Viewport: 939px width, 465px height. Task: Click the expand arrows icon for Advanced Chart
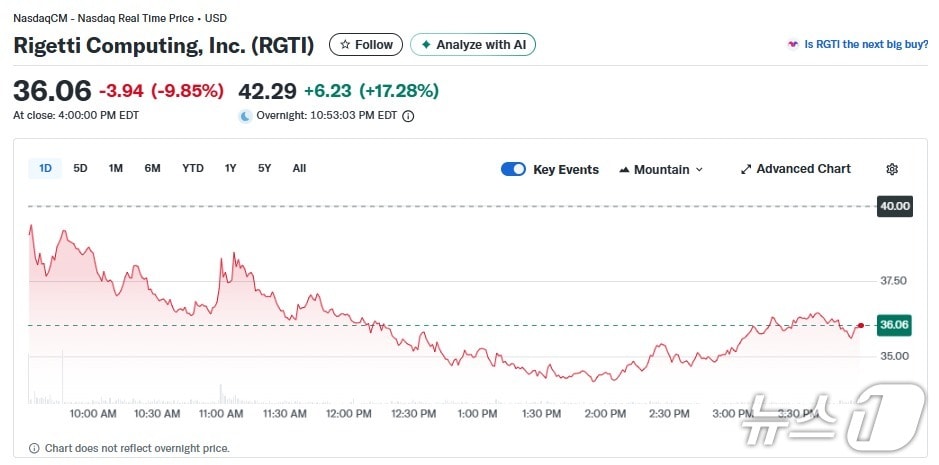tap(745, 169)
